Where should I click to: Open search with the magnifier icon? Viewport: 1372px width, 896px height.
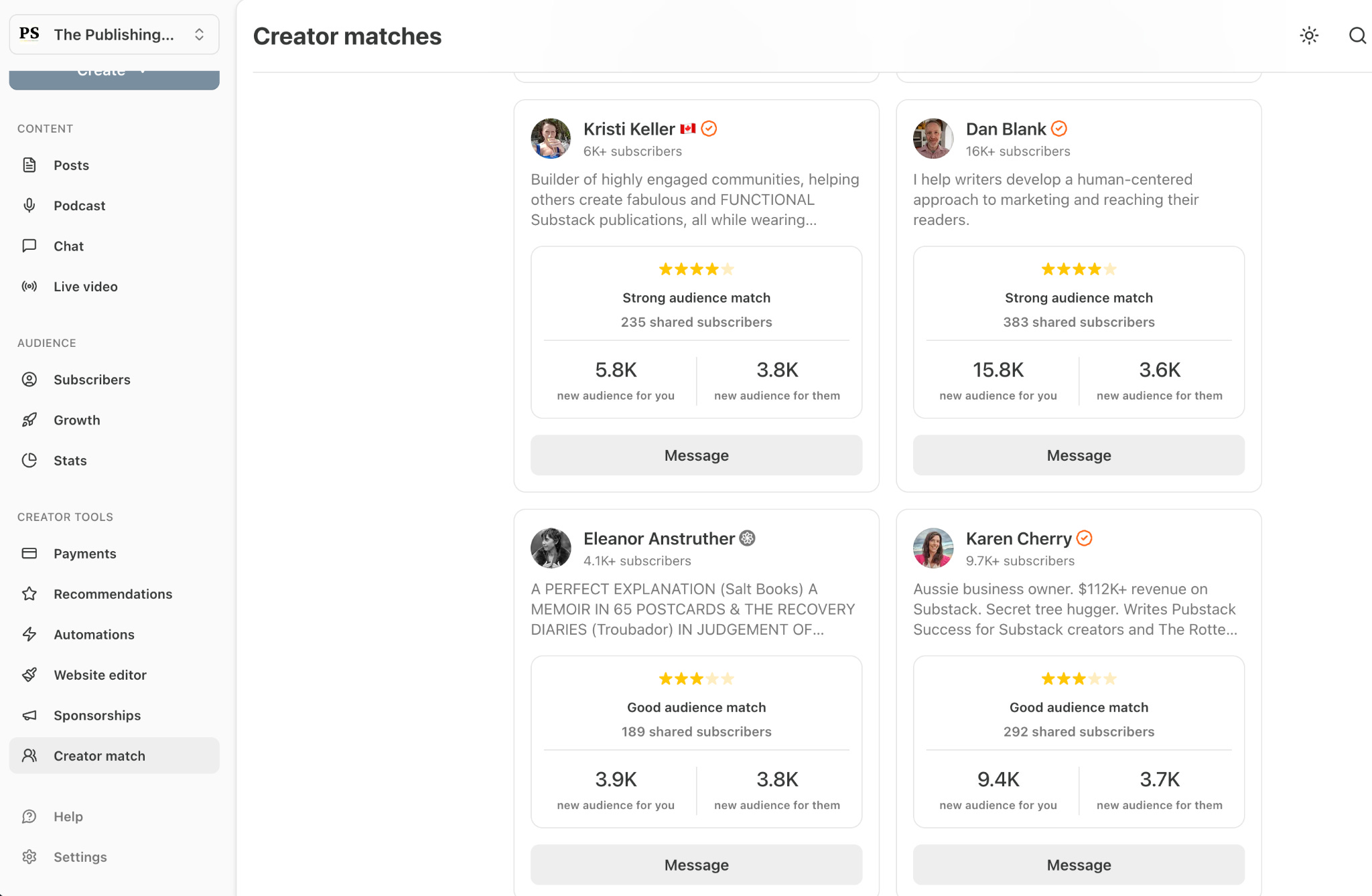(x=1357, y=35)
